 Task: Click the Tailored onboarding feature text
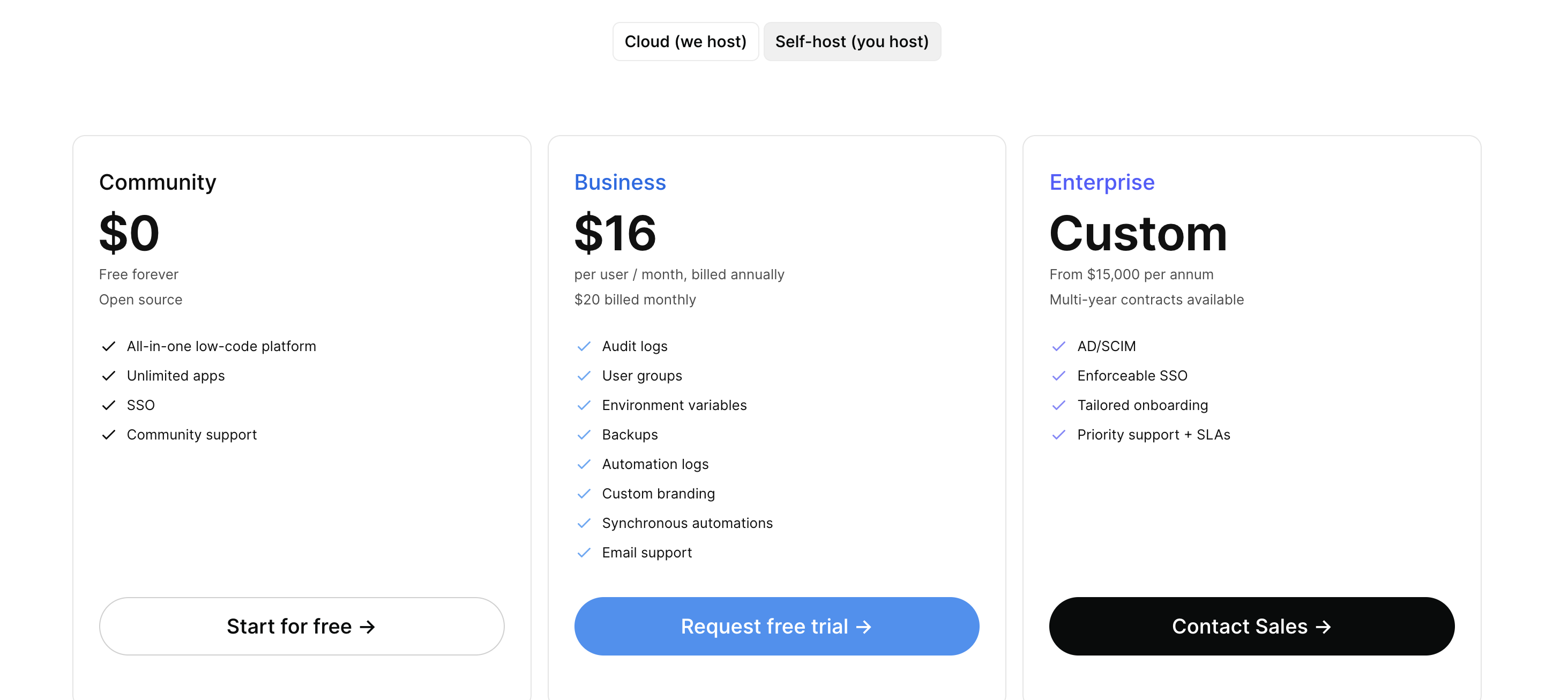[x=1142, y=405]
